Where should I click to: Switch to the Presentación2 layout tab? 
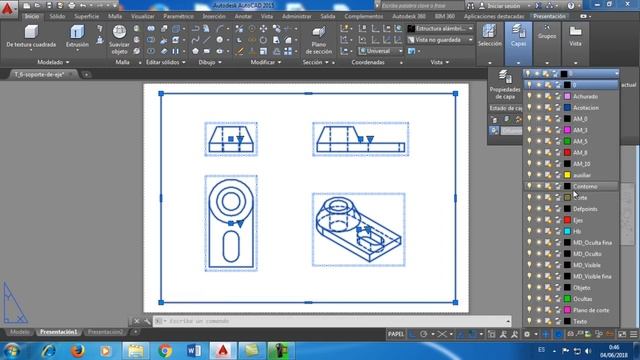tap(105, 332)
